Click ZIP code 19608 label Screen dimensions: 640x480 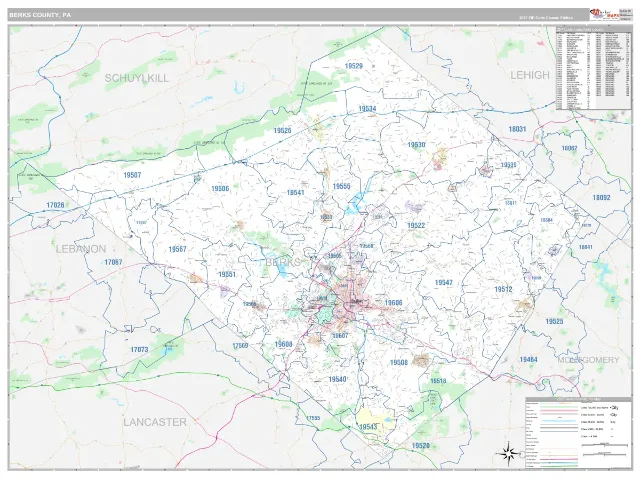coord(283,344)
